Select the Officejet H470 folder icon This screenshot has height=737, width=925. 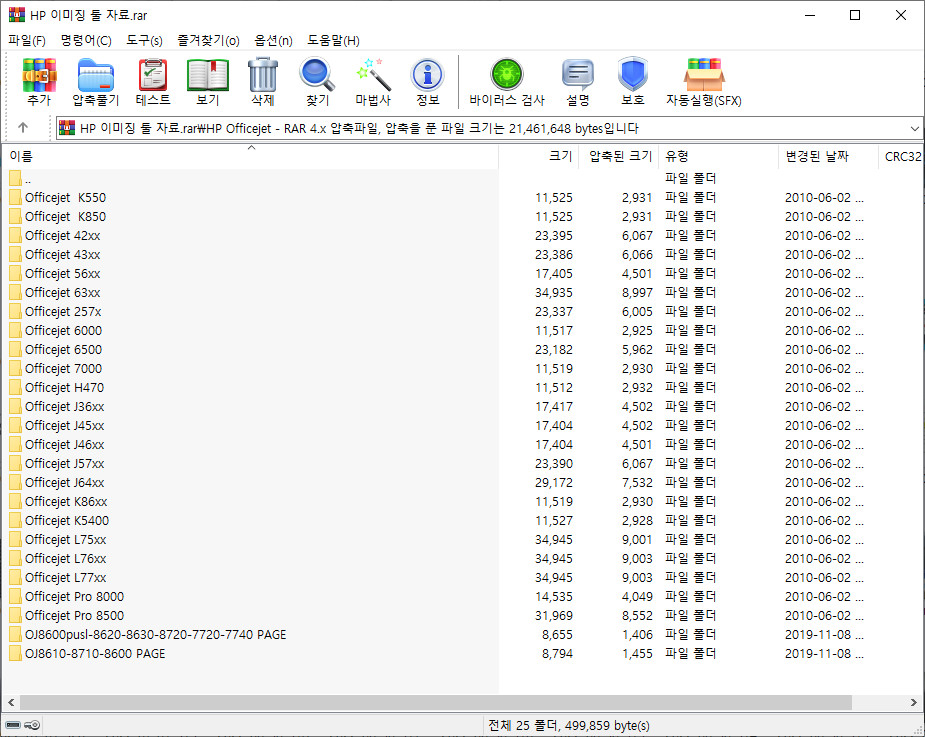click(15, 388)
